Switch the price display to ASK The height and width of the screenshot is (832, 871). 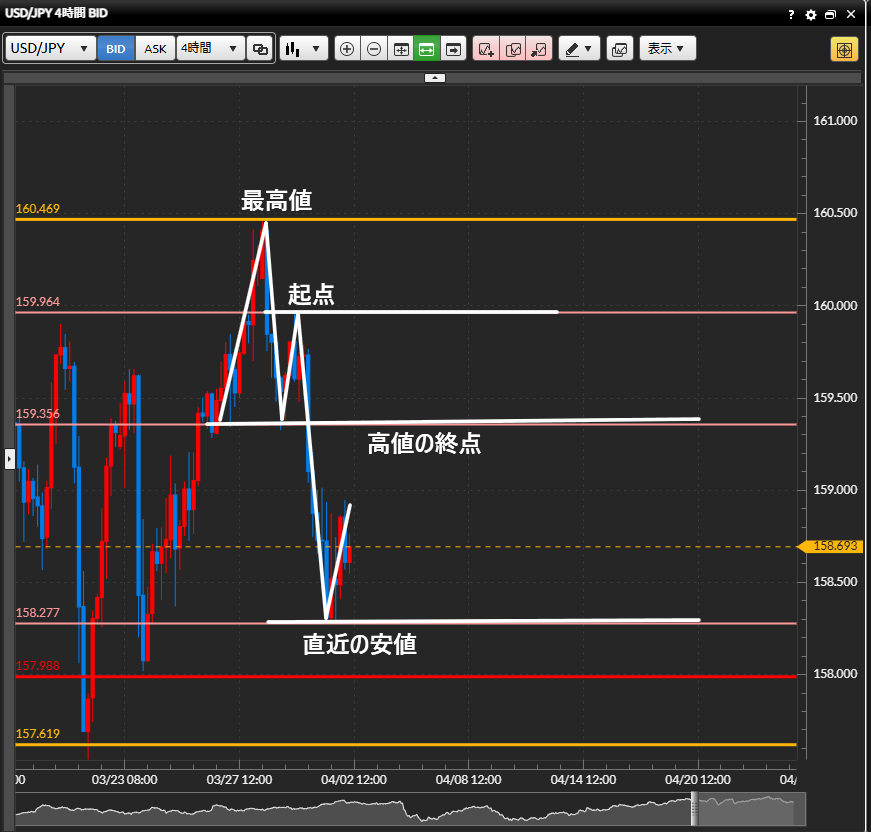[x=155, y=49]
